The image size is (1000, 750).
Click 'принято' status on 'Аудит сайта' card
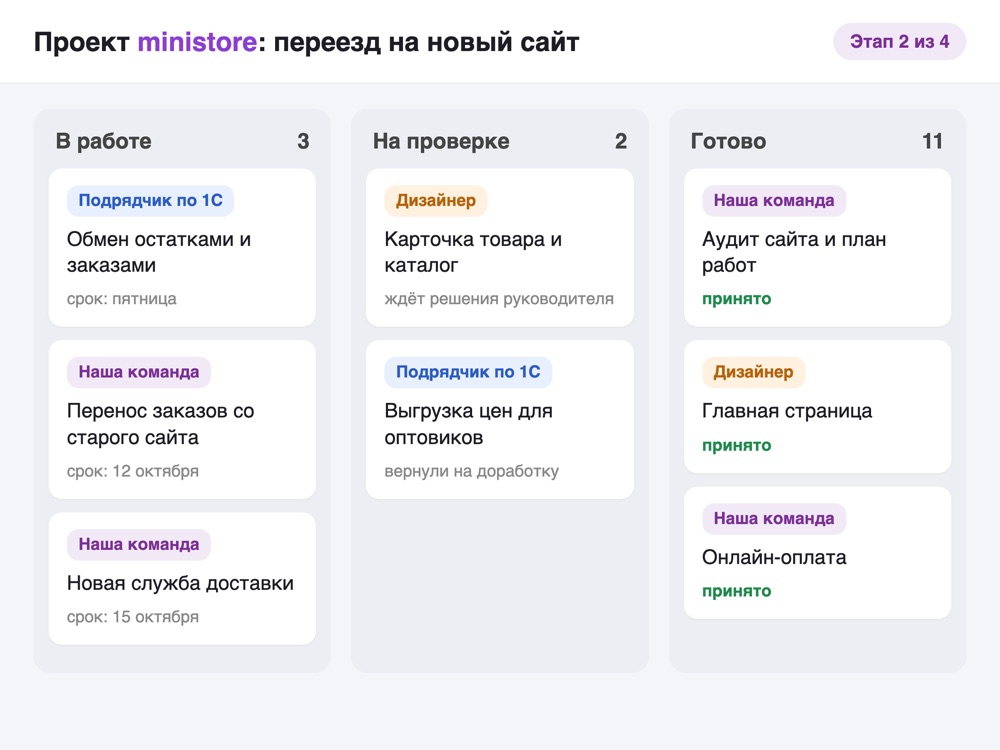point(737,298)
